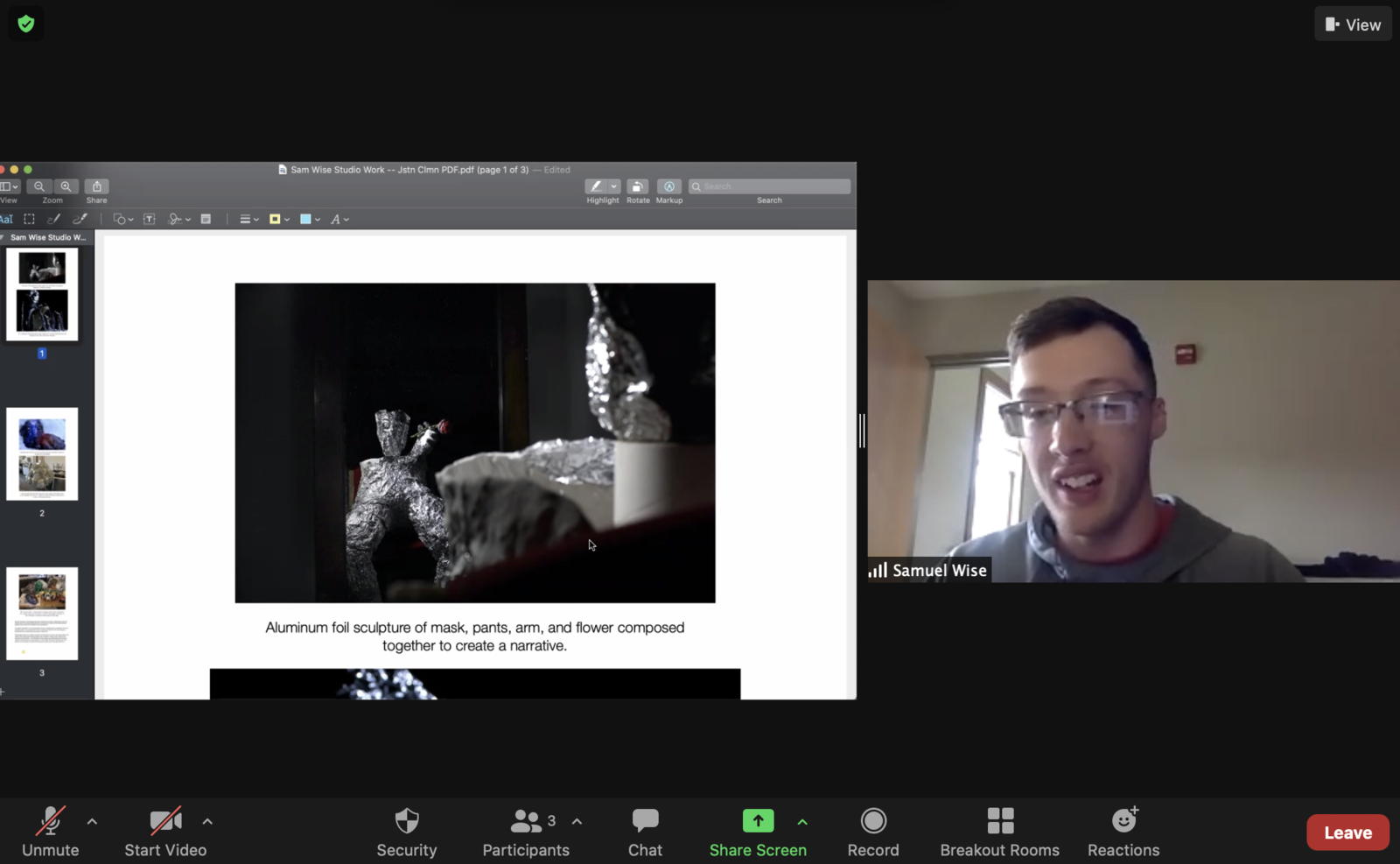
Task: Expand the caret next to Participants
Action: coord(577,821)
